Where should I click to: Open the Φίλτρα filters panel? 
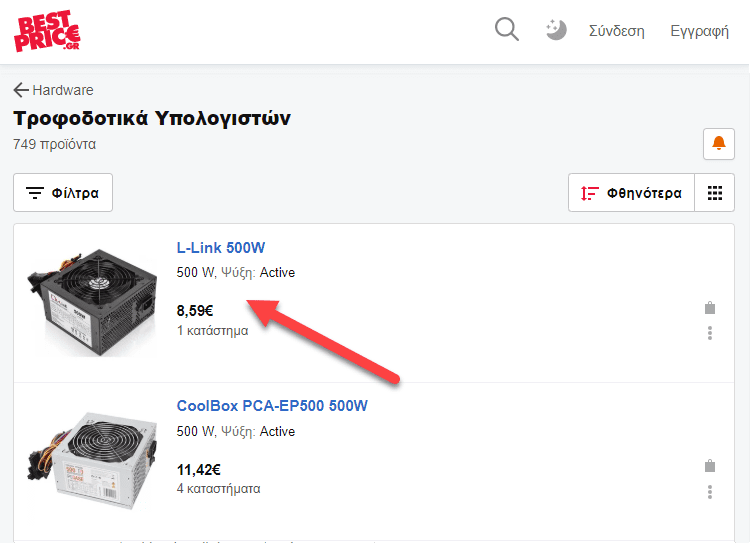(x=63, y=193)
